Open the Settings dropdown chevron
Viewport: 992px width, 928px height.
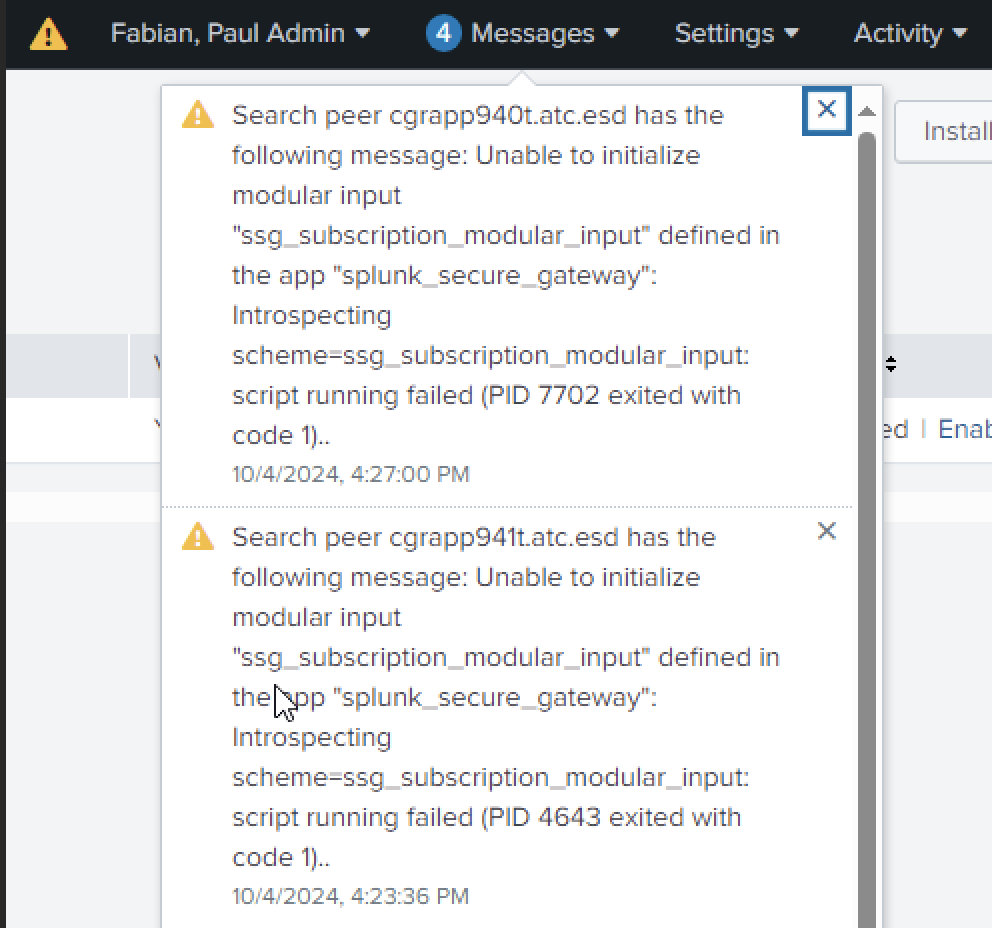(x=793, y=33)
